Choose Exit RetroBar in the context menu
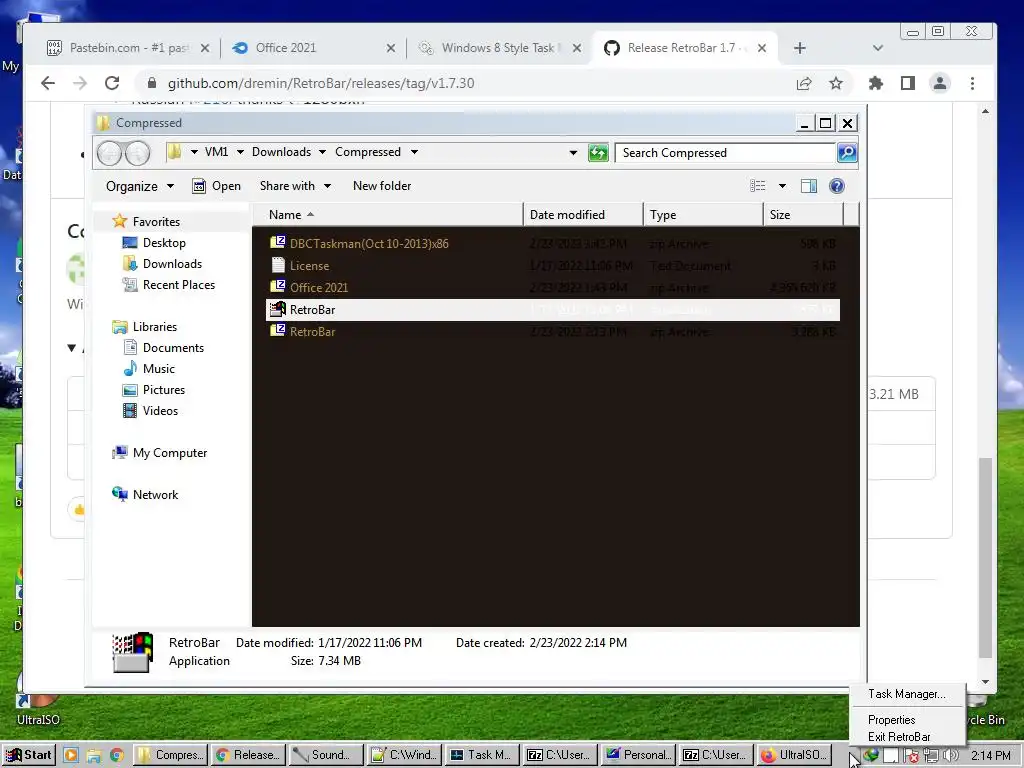1024x768 pixels. point(899,737)
